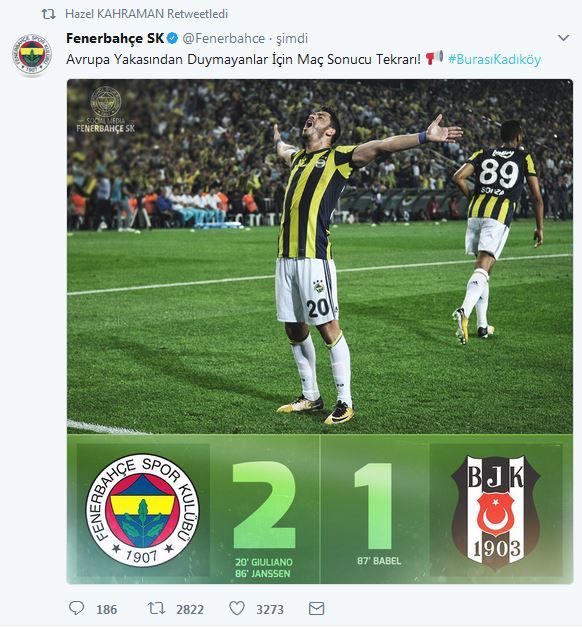Click the şimdi timestamp link
This screenshot has height=628, width=582.
coord(292,39)
